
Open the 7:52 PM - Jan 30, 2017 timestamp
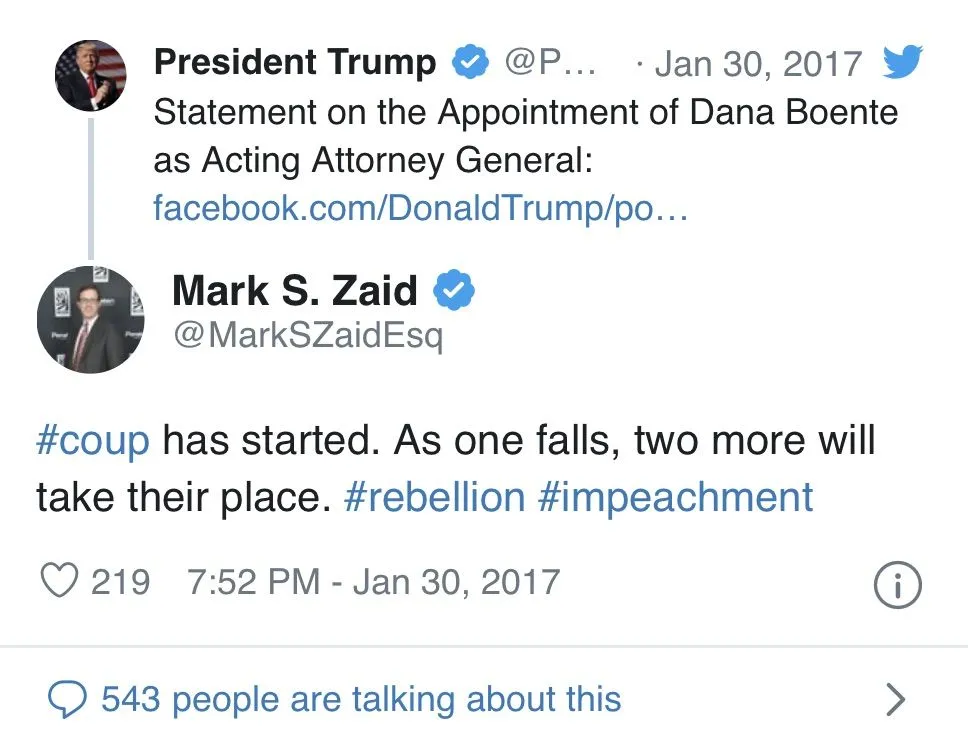pos(373,582)
